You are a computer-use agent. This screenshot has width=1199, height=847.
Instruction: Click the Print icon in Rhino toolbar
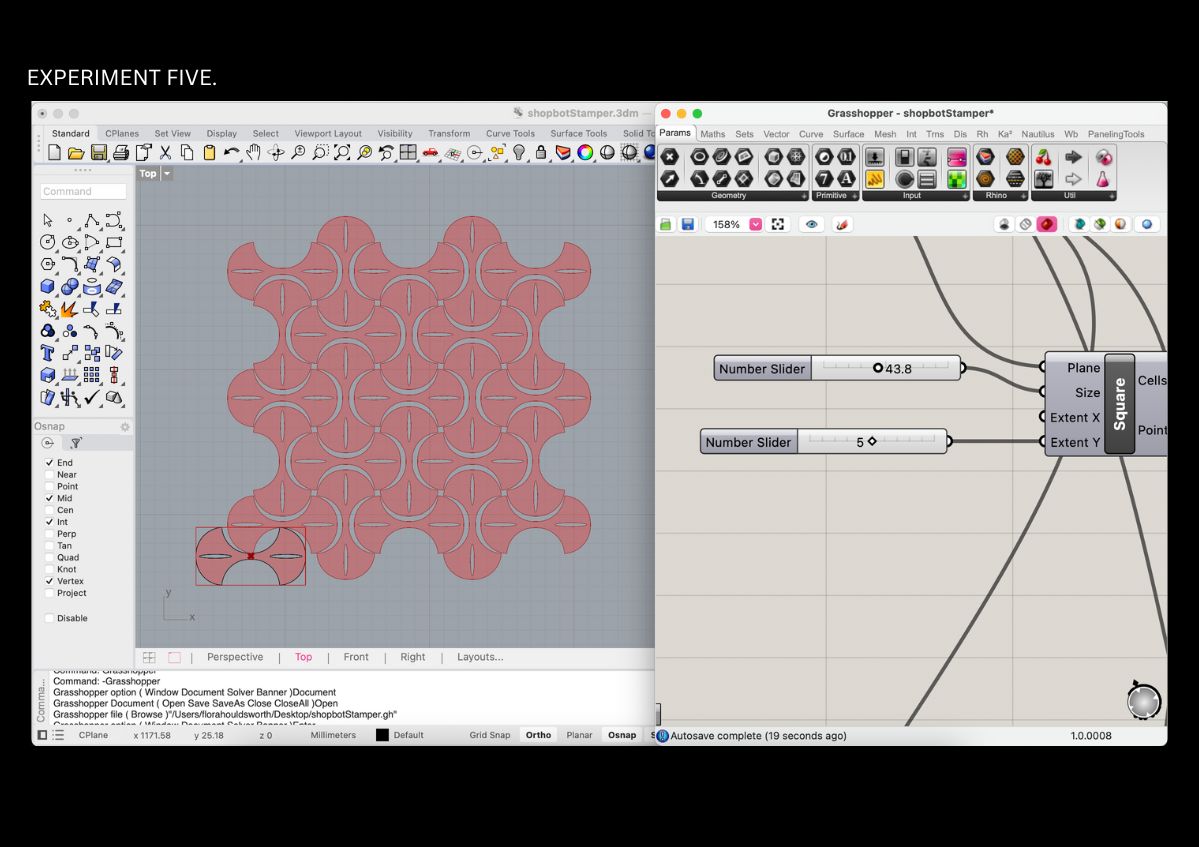tap(121, 153)
